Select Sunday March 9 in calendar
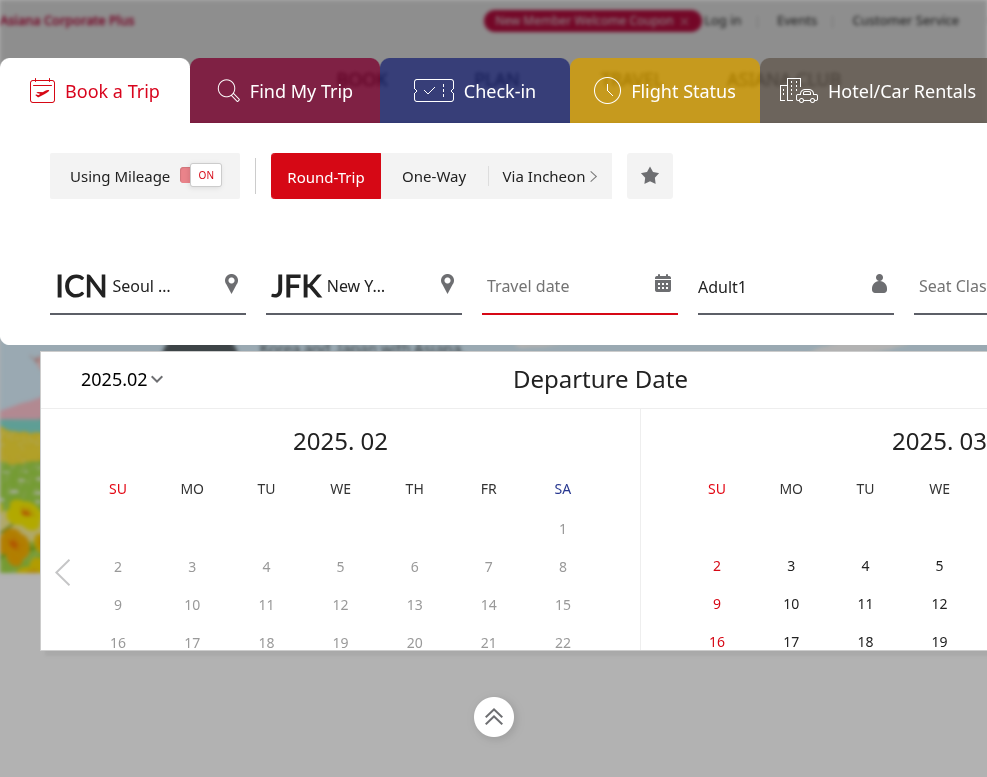This screenshot has height=777, width=987. coord(717,604)
